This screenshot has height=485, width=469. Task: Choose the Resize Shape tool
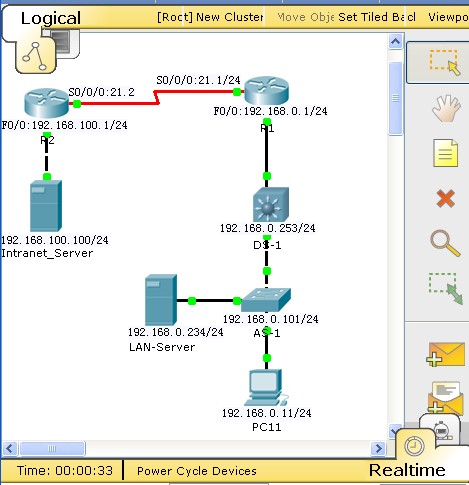[x=446, y=289]
